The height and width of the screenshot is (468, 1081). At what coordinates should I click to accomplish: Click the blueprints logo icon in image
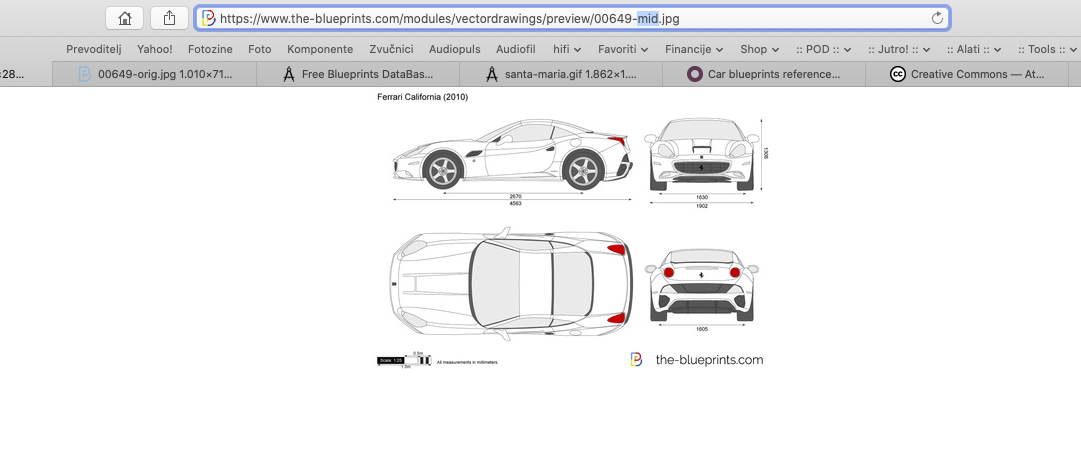636,359
